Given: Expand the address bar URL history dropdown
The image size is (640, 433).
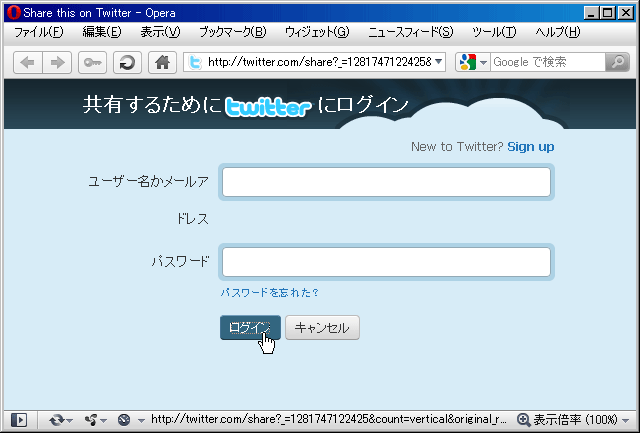Looking at the screenshot, I should point(439,63).
